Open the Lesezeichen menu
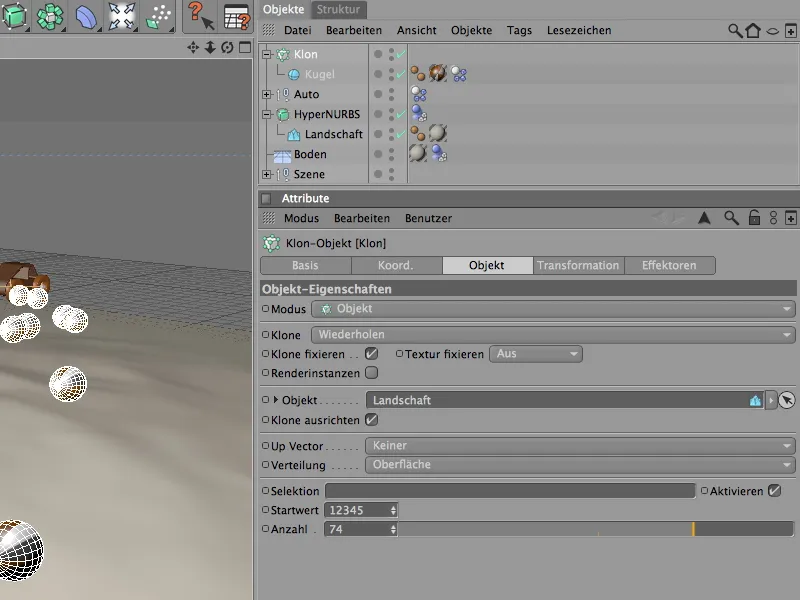800x600 pixels. click(578, 31)
